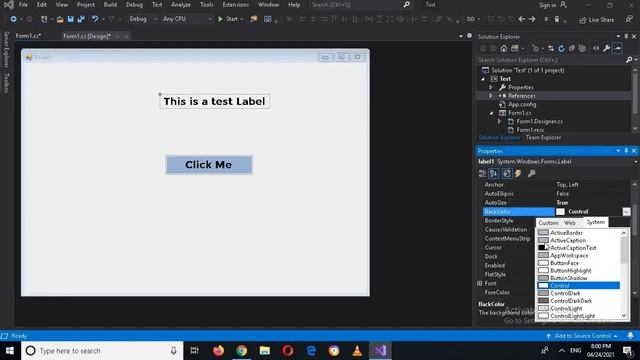The width and height of the screenshot is (640, 360).
Task: Collapse the Test project node
Action: pyautogui.click(x=483, y=79)
